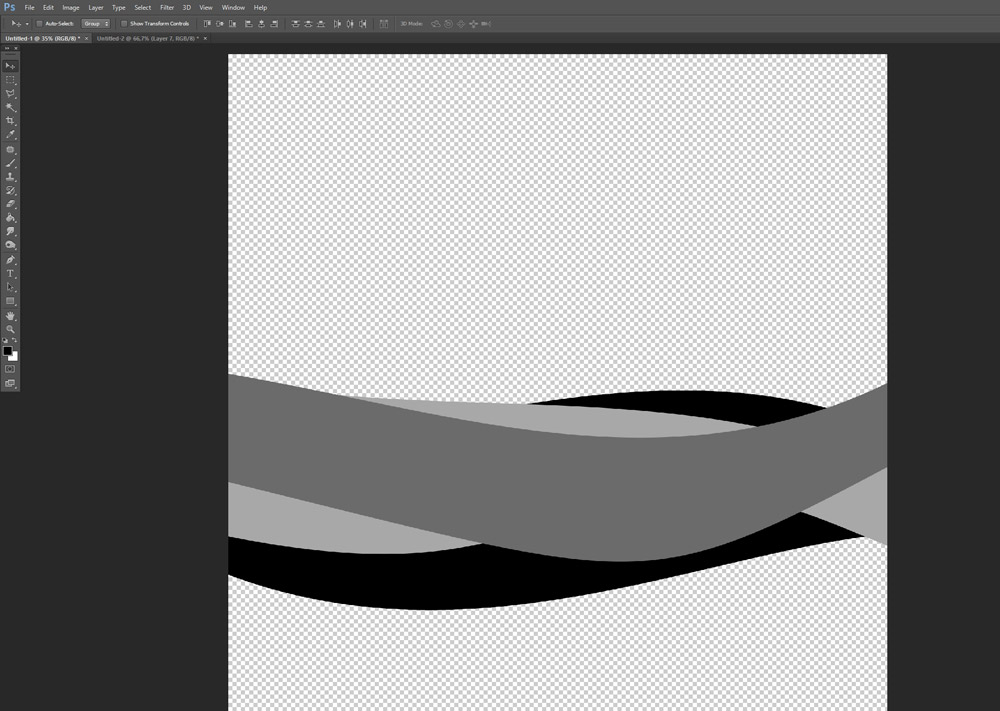This screenshot has width=1000, height=711.
Task: Select the Crop tool
Action: 11,120
